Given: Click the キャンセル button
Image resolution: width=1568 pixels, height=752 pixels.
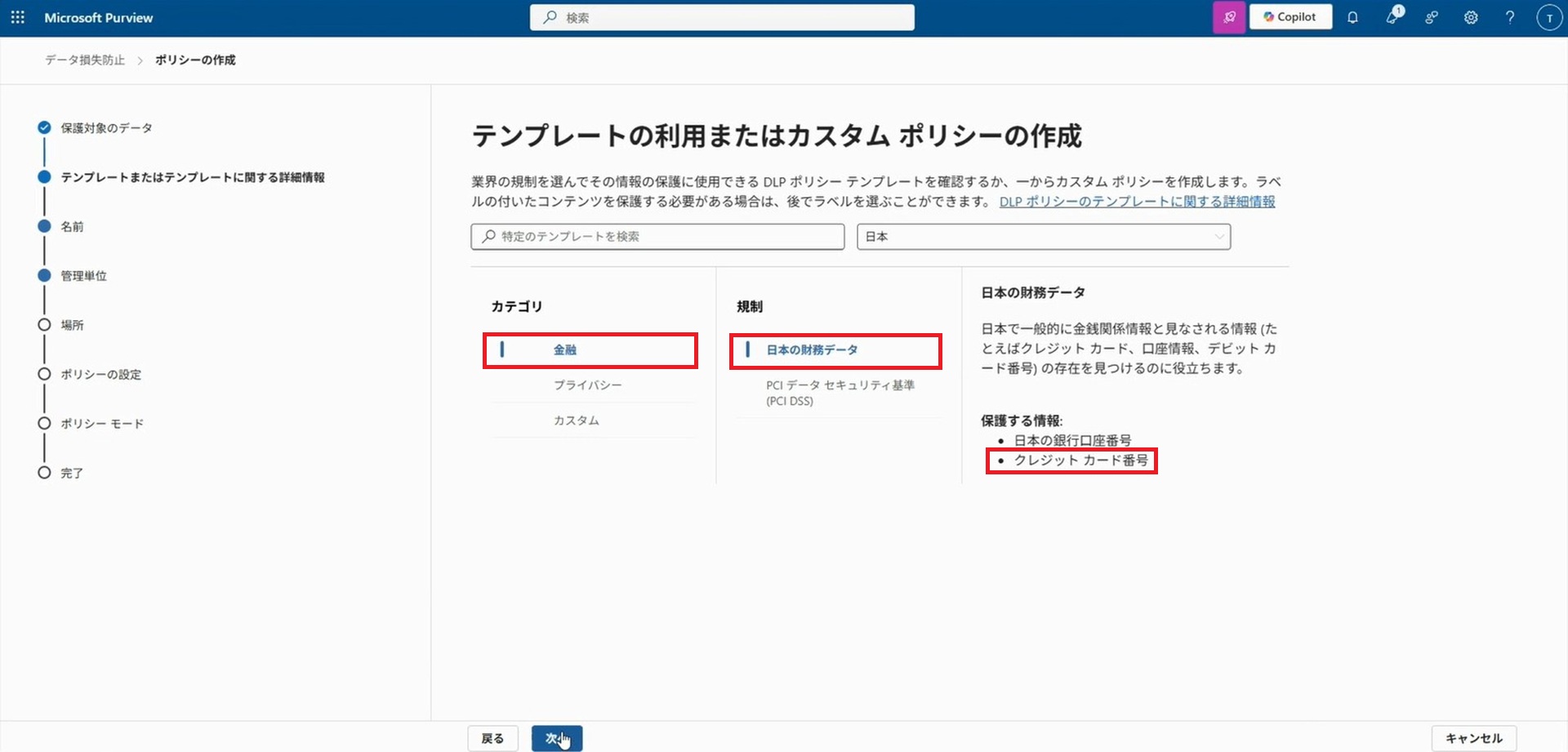Looking at the screenshot, I should tap(1473, 738).
